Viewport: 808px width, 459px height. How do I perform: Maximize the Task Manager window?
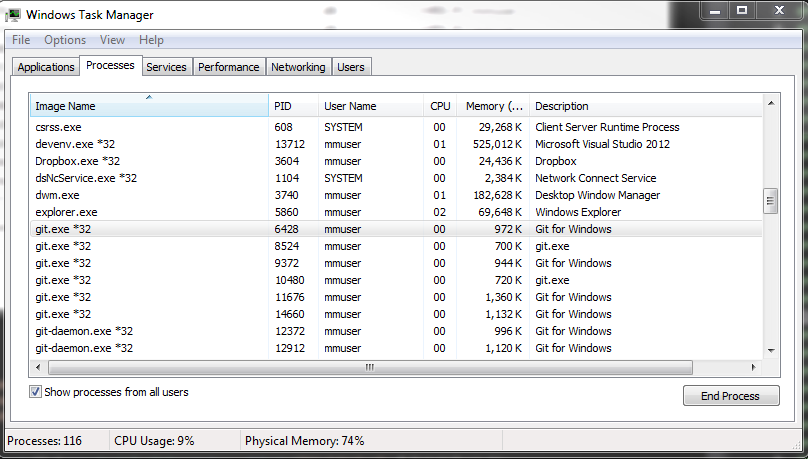point(742,11)
